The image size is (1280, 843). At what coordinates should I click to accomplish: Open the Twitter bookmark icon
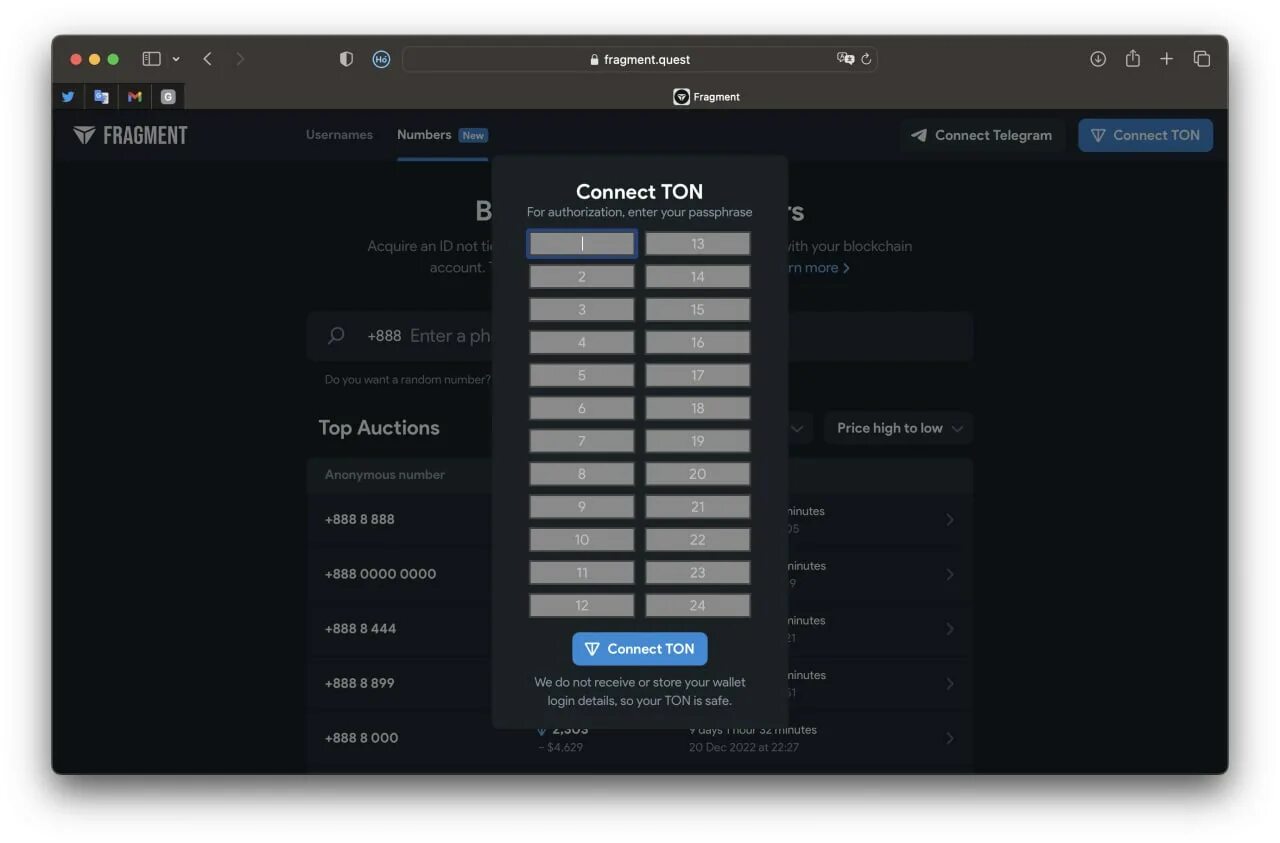(68, 97)
